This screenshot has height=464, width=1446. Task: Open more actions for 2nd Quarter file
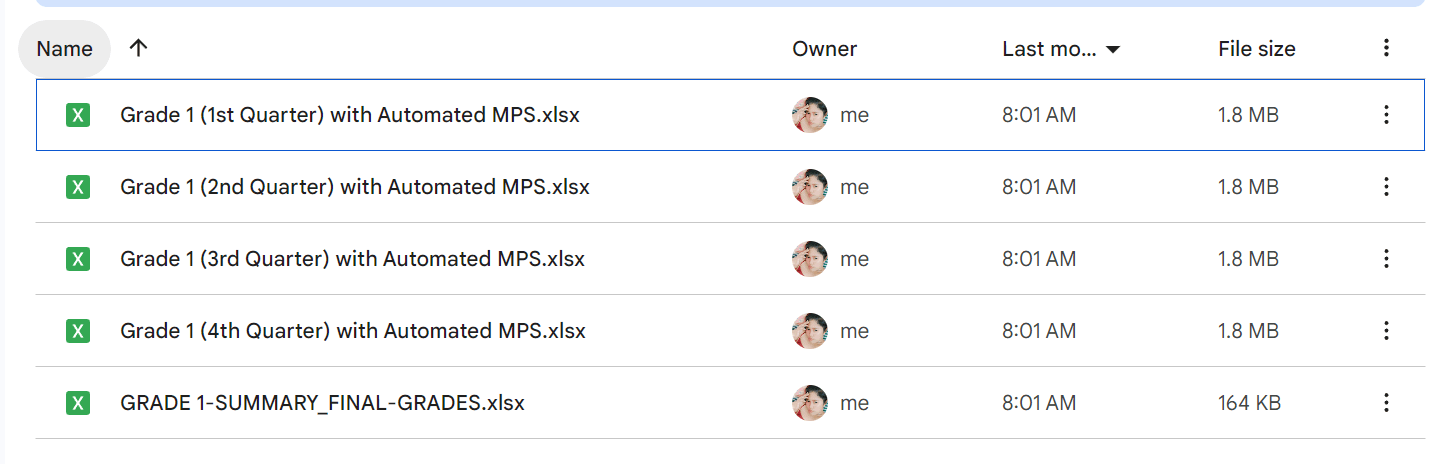coord(1386,187)
